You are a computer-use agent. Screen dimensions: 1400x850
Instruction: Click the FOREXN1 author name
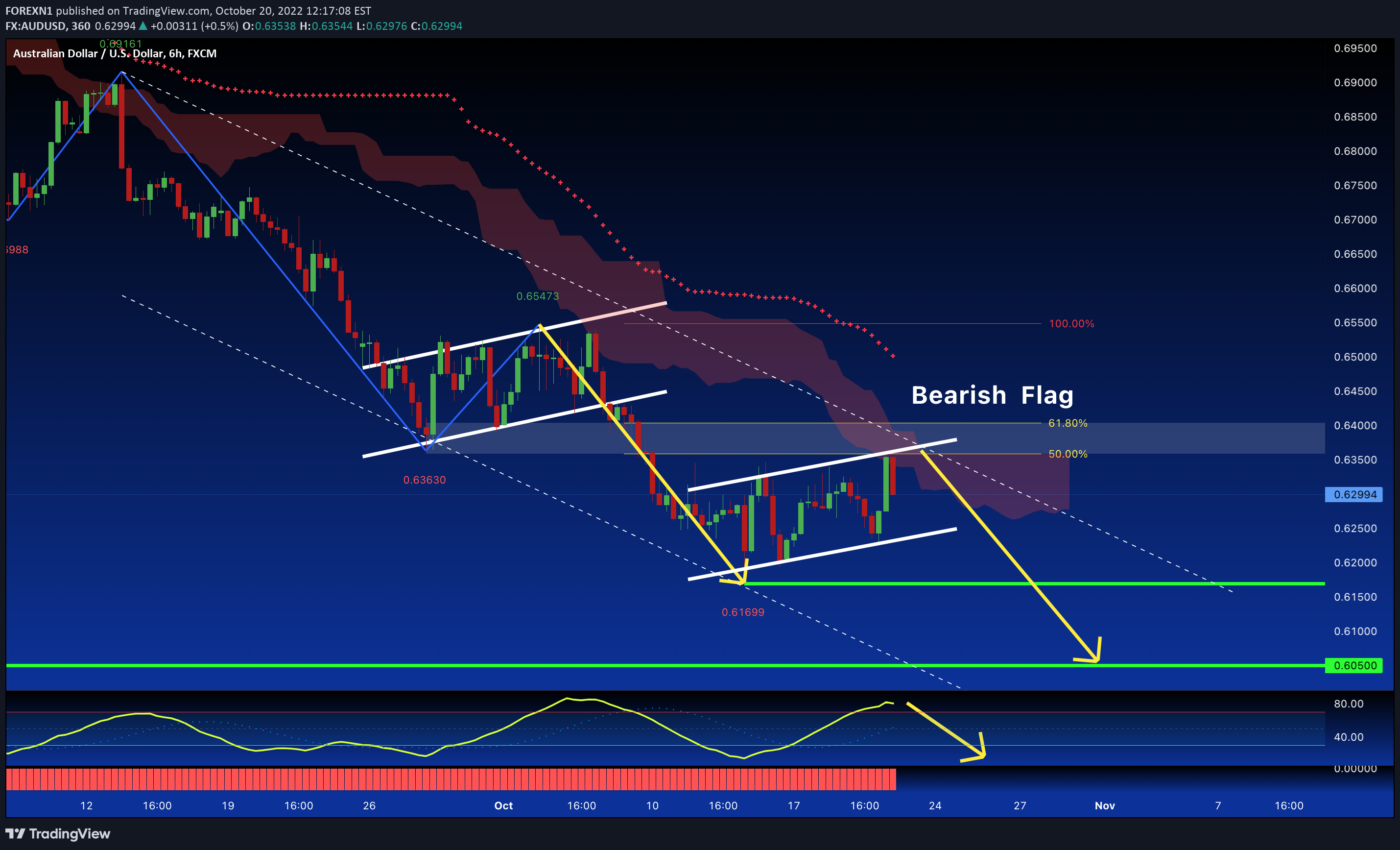[29, 11]
